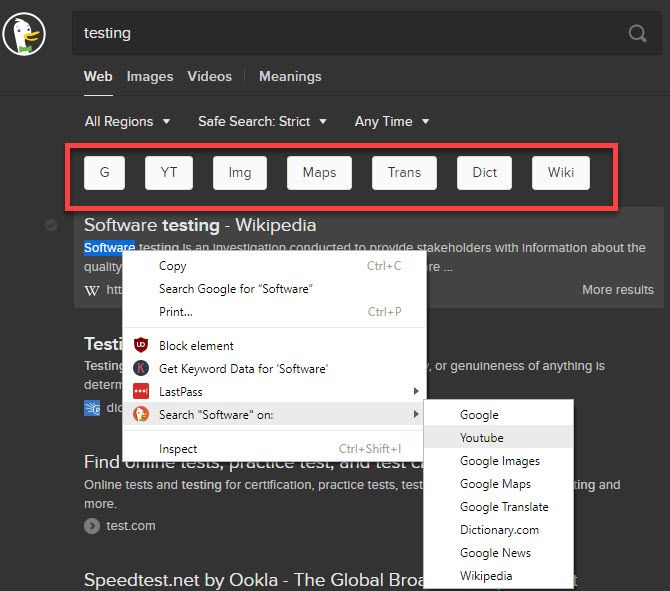The width and height of the screenshot is (670, 591).
Task: Click the search box containing testing
Action: pos(367,33)
